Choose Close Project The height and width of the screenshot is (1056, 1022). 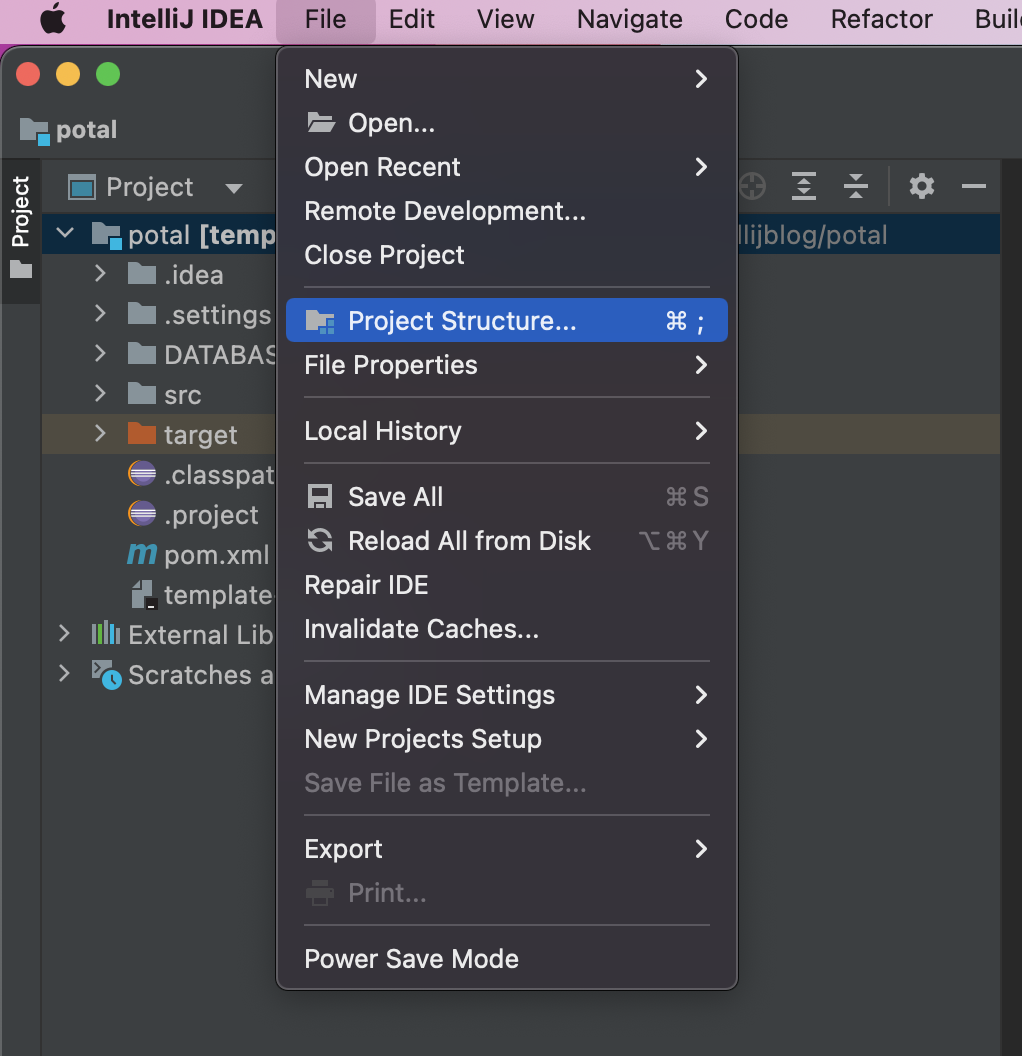pos(506,255)
